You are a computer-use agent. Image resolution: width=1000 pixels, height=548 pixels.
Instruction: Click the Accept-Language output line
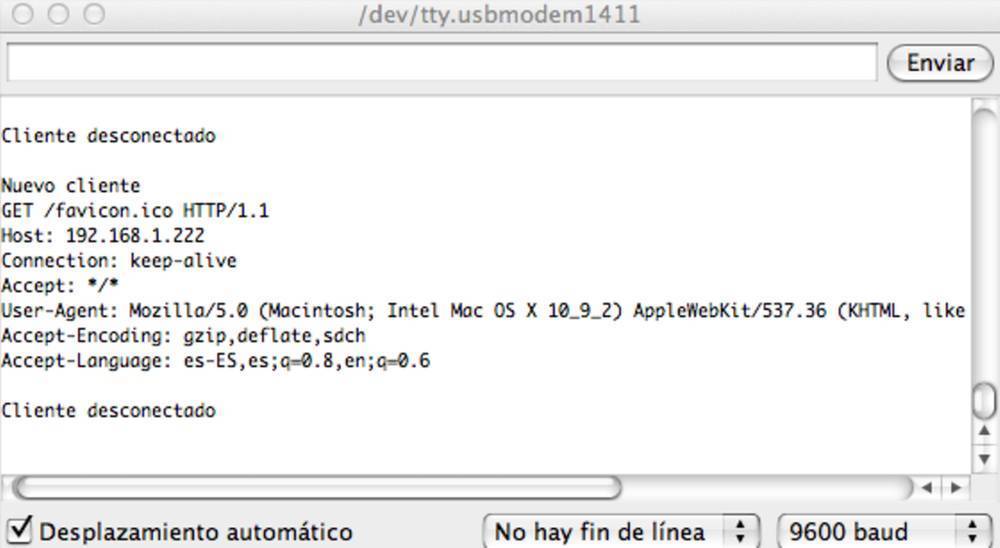(x=215, y=361)
